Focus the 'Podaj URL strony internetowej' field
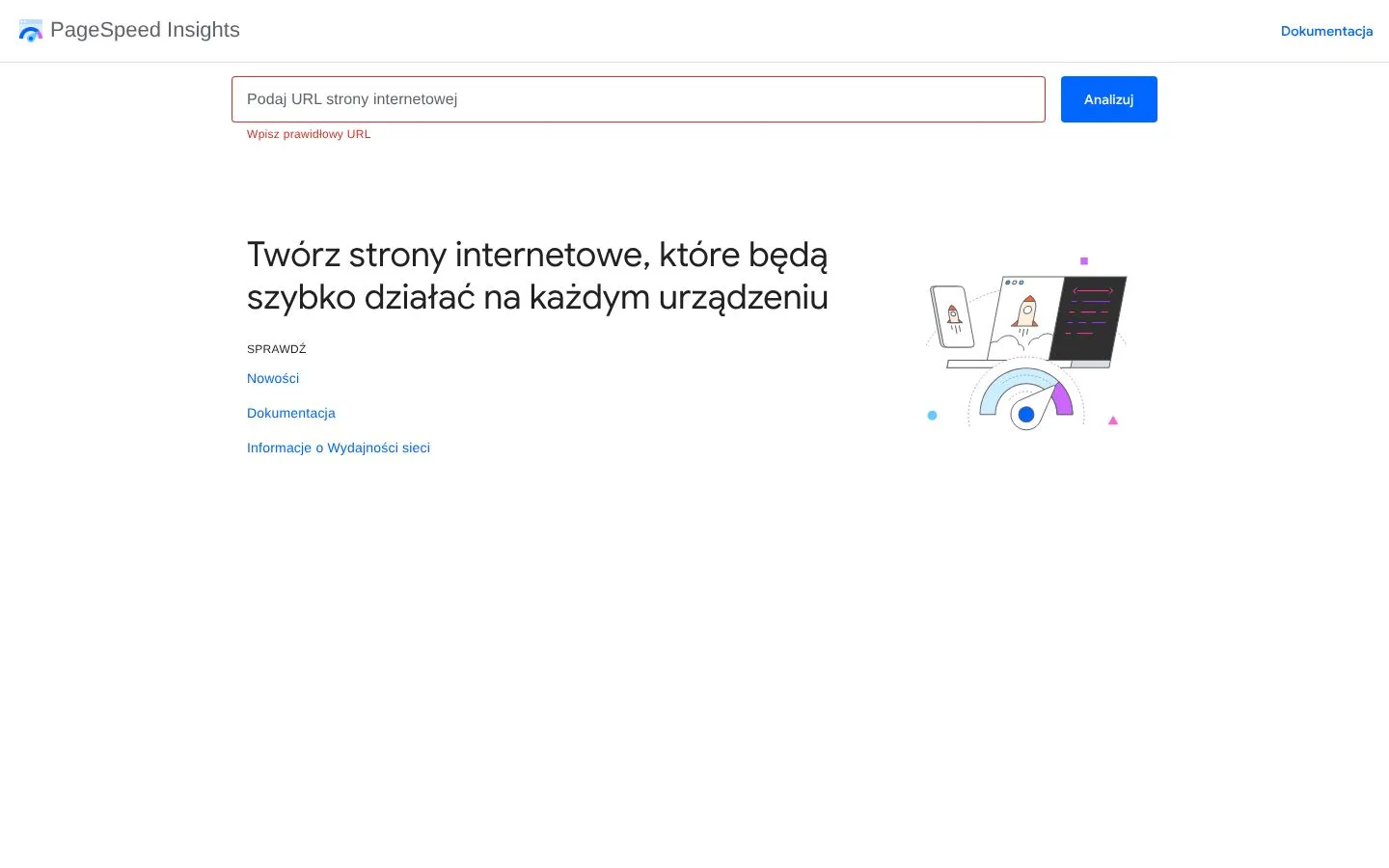This screenshot has height=868, width=1389. pos(639,99)
